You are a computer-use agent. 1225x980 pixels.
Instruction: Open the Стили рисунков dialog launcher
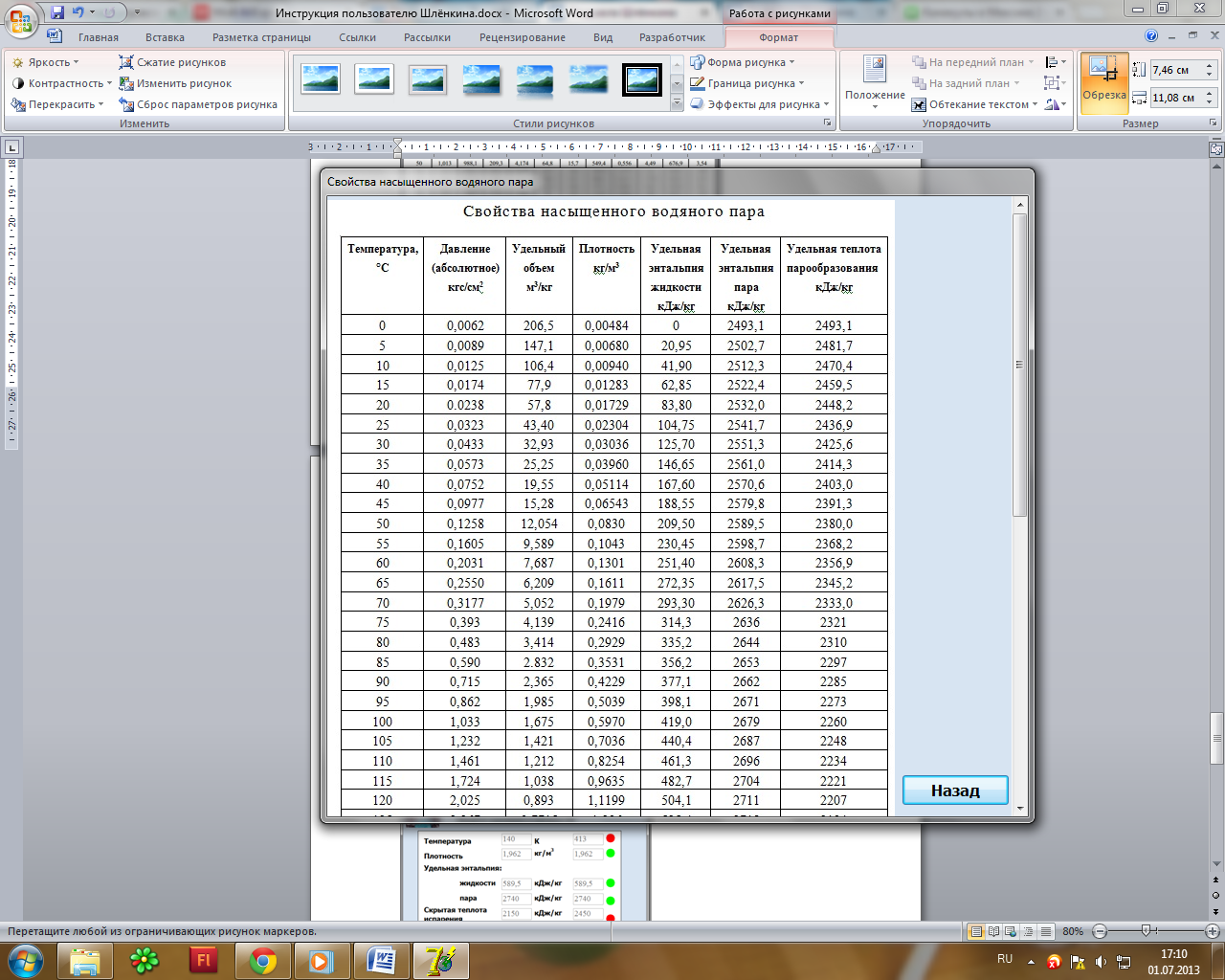coord(828,123)
